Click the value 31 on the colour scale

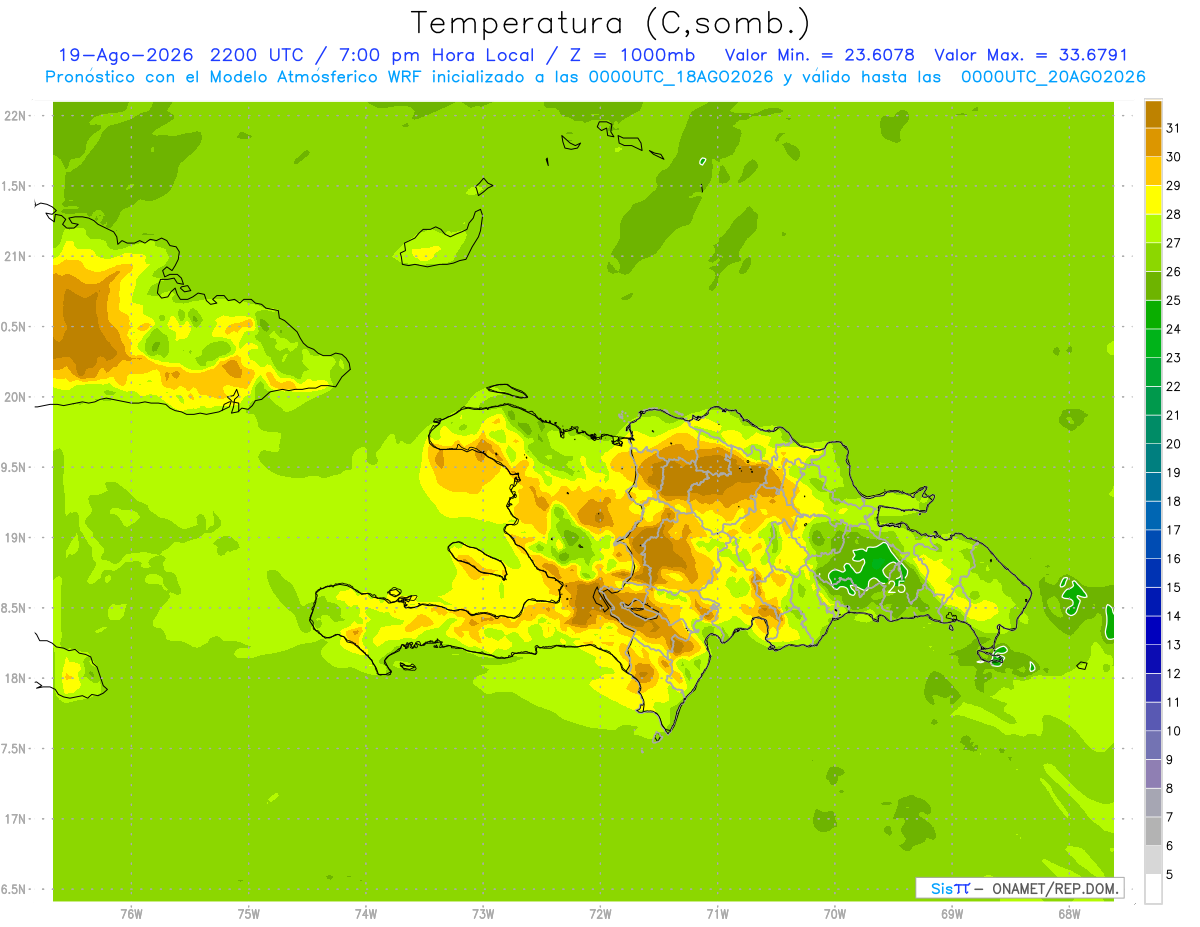[1173, 128]
